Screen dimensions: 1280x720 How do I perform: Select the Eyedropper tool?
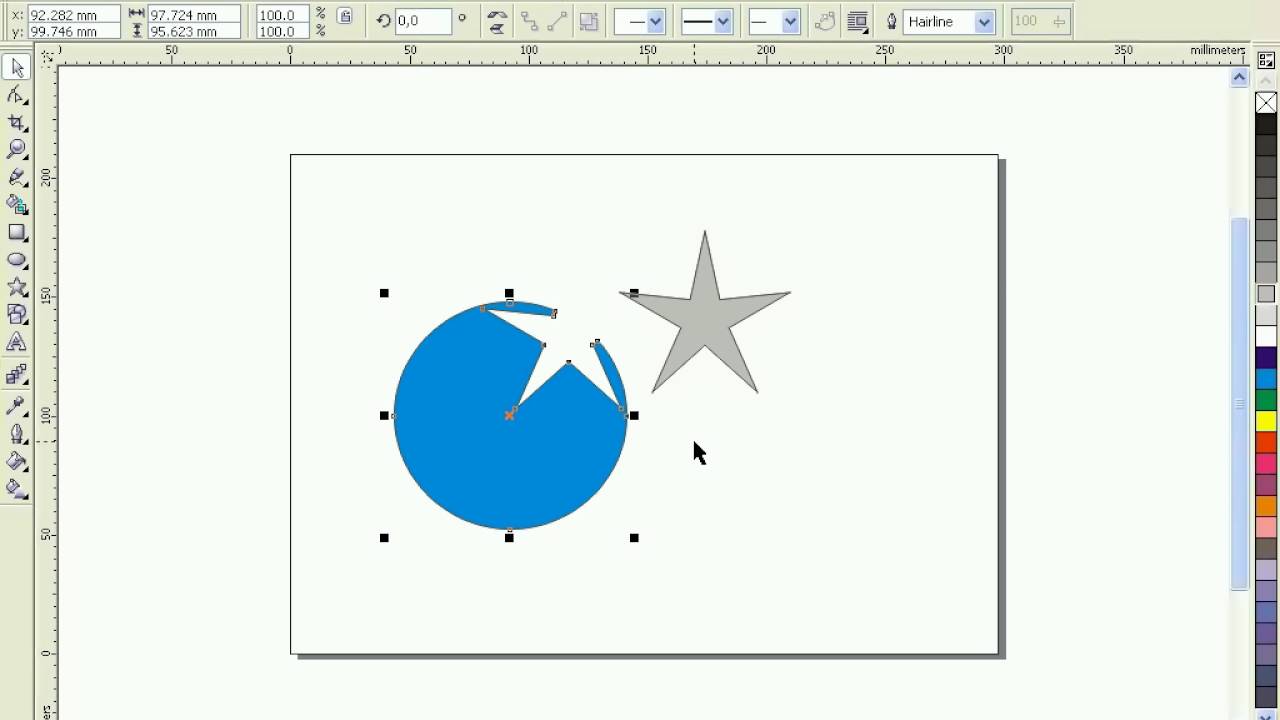(x=17, y=406)
